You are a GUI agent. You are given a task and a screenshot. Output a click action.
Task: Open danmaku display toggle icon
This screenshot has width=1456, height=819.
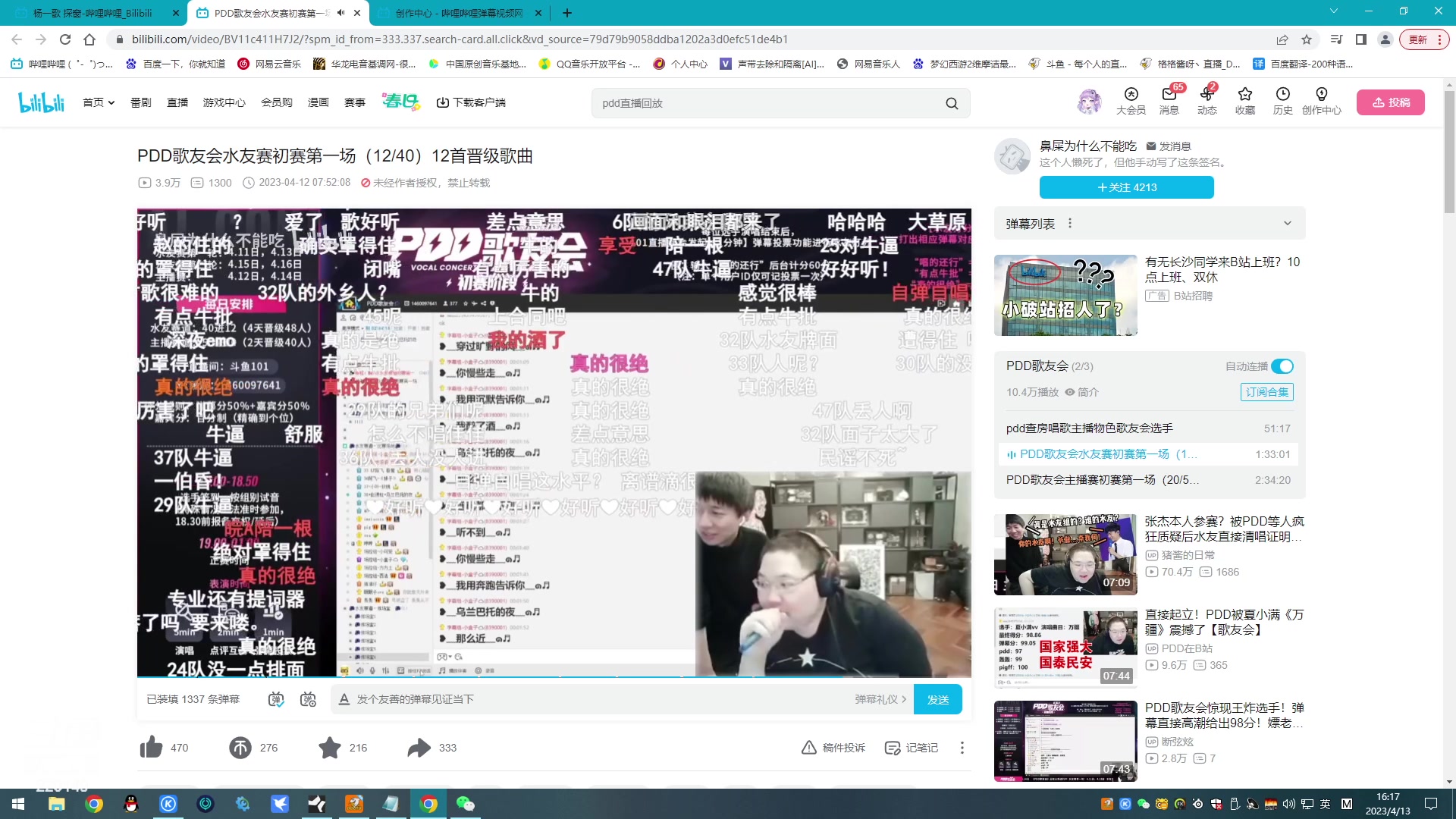(276, 699)
